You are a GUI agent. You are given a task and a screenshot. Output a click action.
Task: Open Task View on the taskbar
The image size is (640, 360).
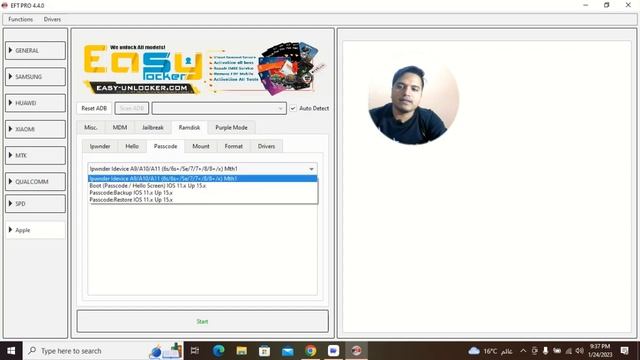point(195,351)
